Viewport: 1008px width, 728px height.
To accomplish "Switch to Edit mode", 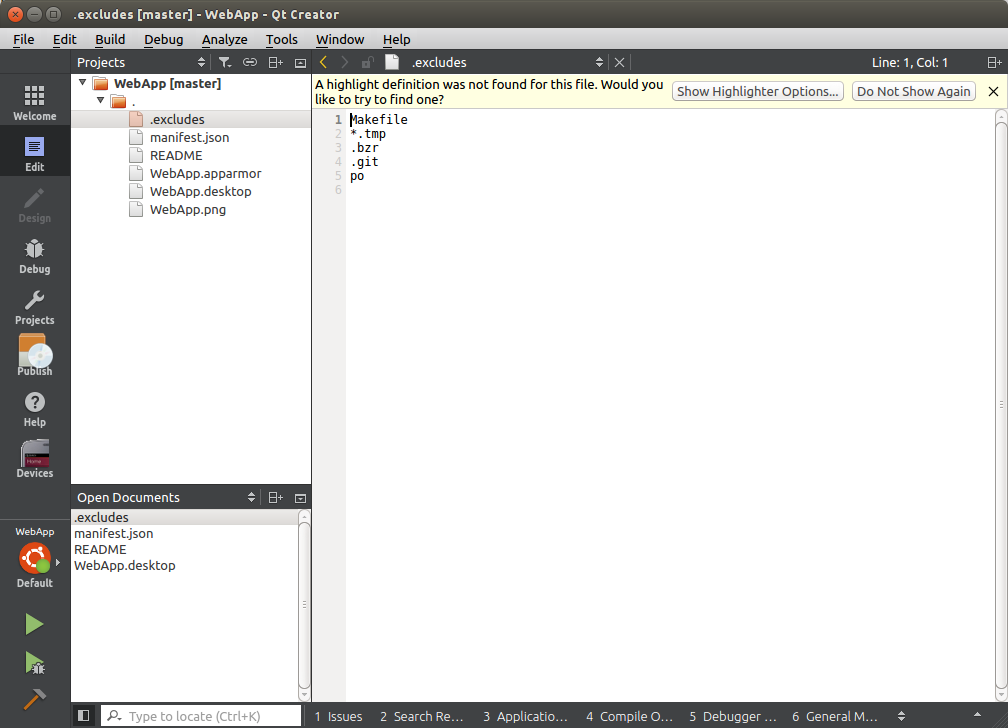I will [x=35, y=153].
